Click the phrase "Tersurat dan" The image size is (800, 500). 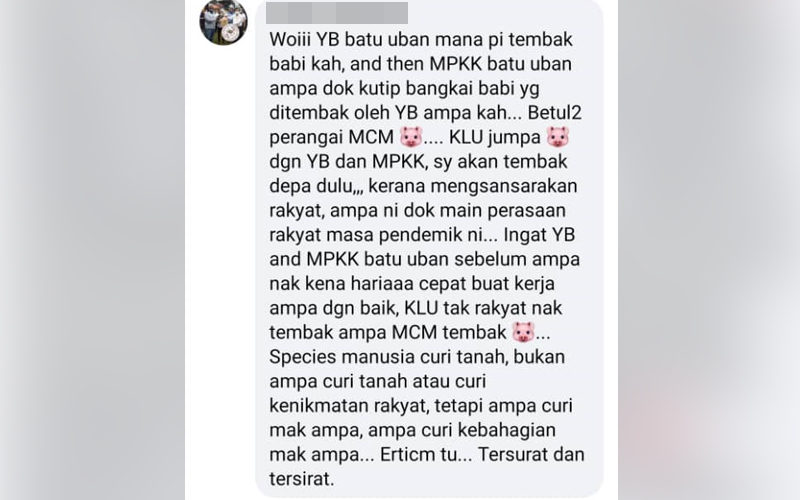point(531,455)
